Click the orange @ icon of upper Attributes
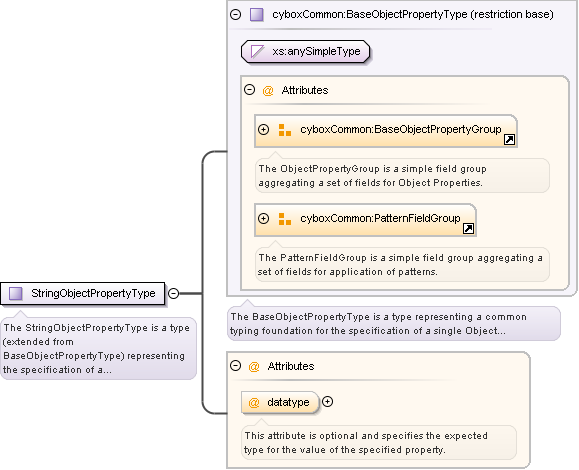This screenshot has width=579, height=470. tap(268, 90)
